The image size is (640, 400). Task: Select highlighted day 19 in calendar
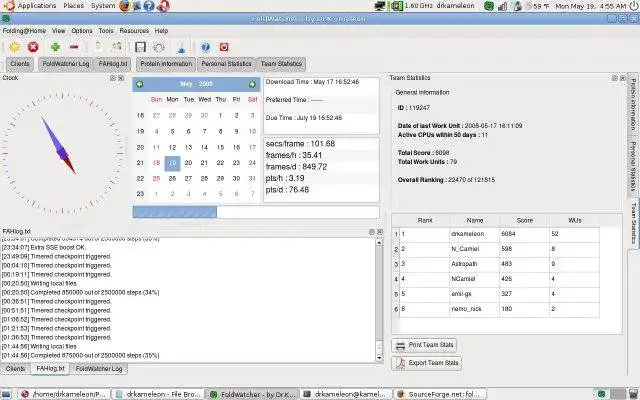pyautogui.click(x=172, y=163)
